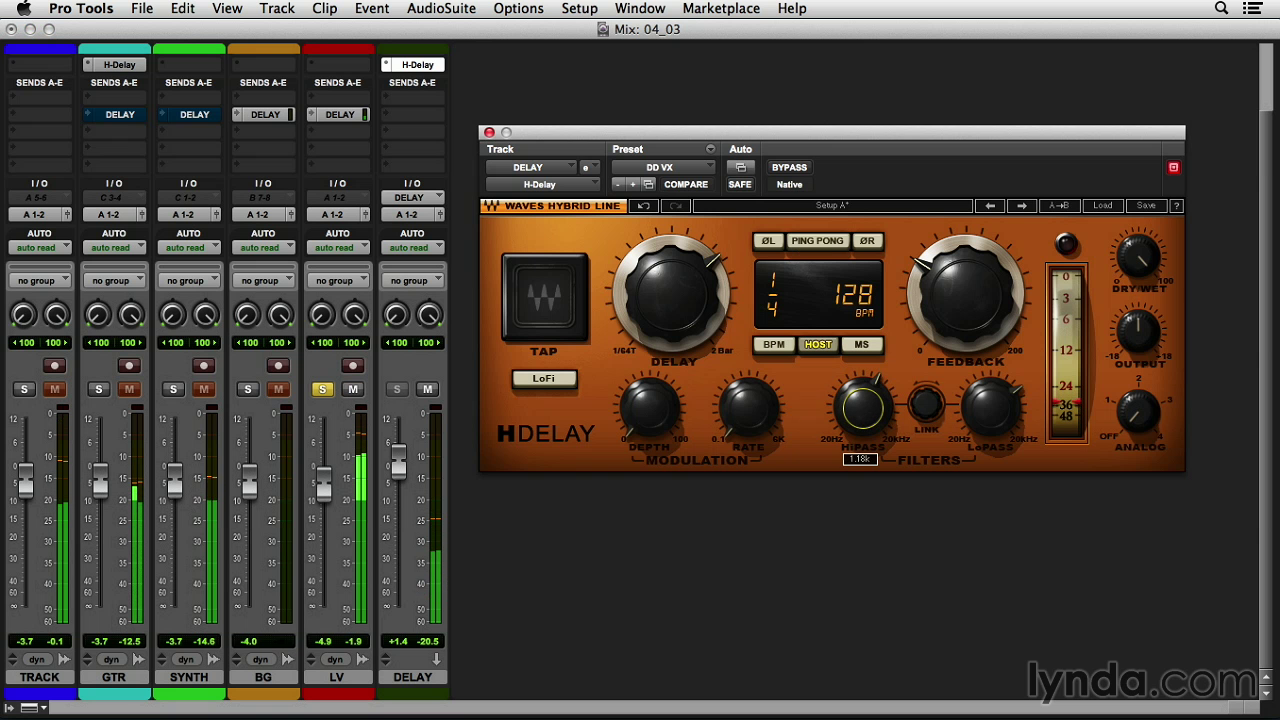Image resolution: width=1280 pixels, height=720 pixels.
Task: Record-enable the LV channel
Action: 352,366
